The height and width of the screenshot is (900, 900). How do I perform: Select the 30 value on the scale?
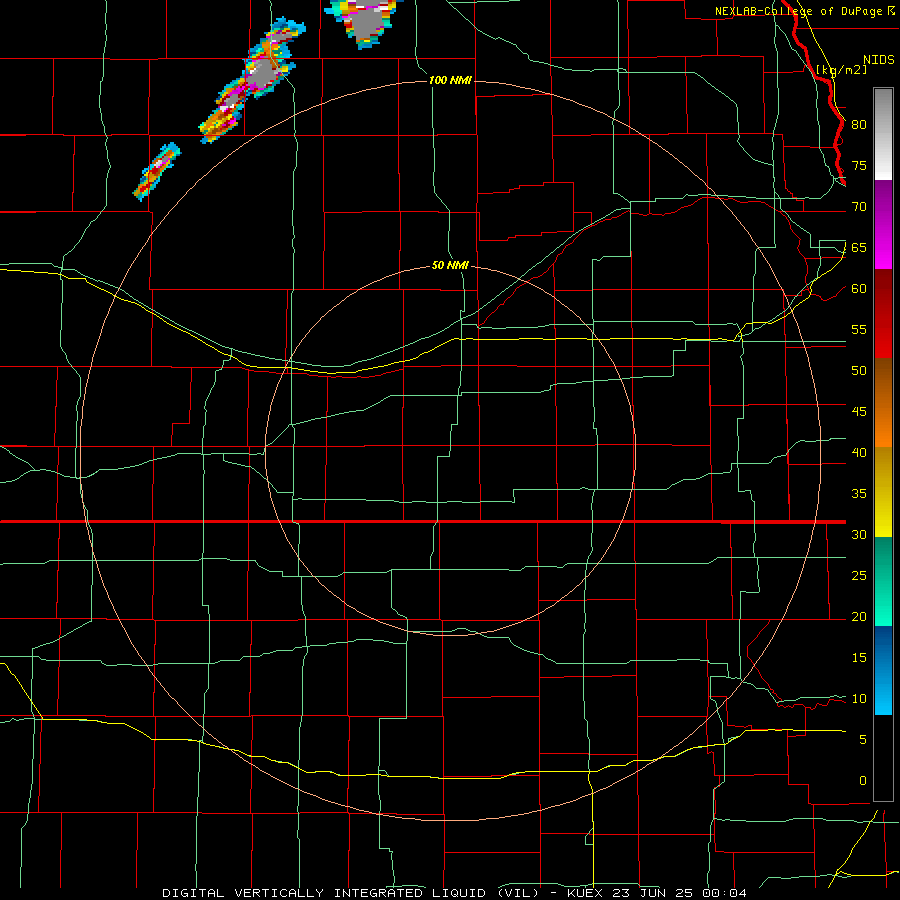pos(859,535)
